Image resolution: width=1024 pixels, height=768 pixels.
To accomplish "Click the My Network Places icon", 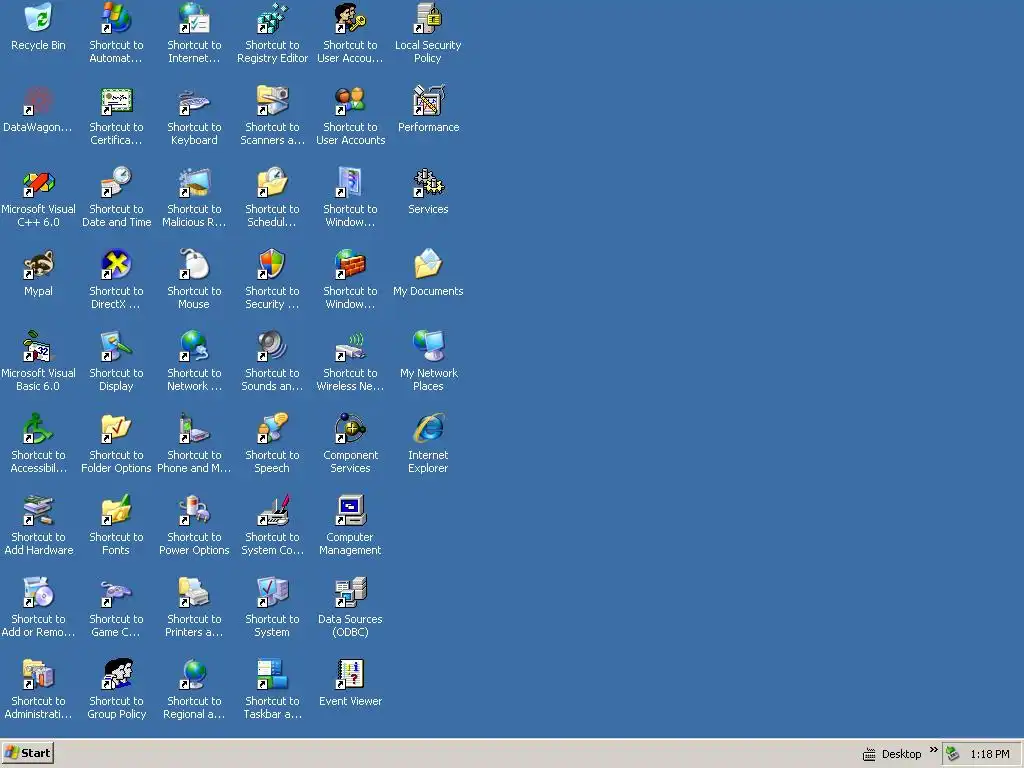I will 428,347.
